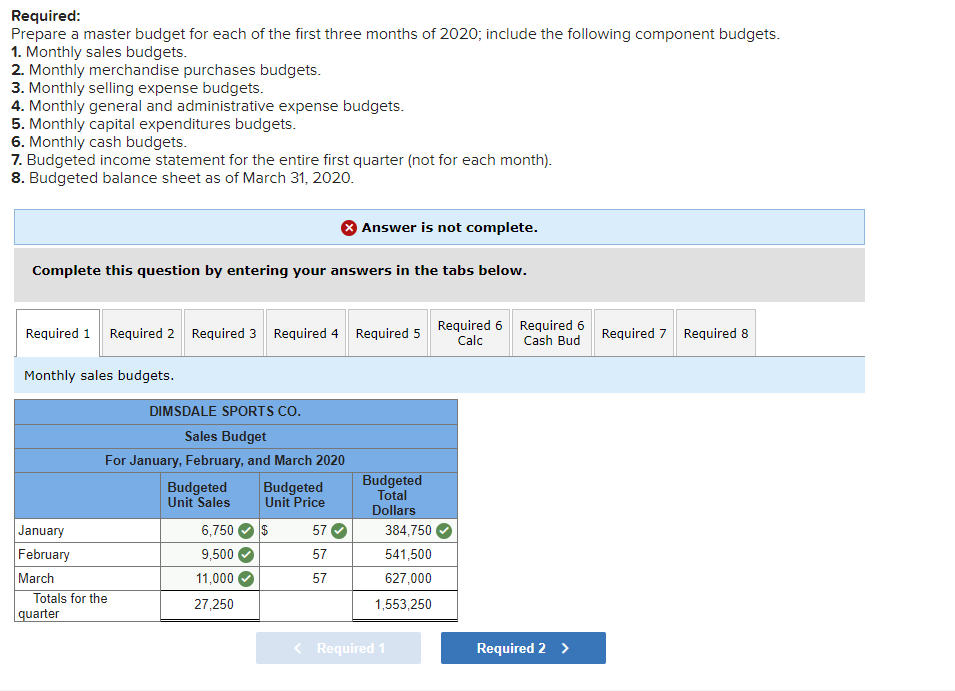Select January budgeted unit sales field
This screenshot has width=955, height=691.
click(210, 531)
